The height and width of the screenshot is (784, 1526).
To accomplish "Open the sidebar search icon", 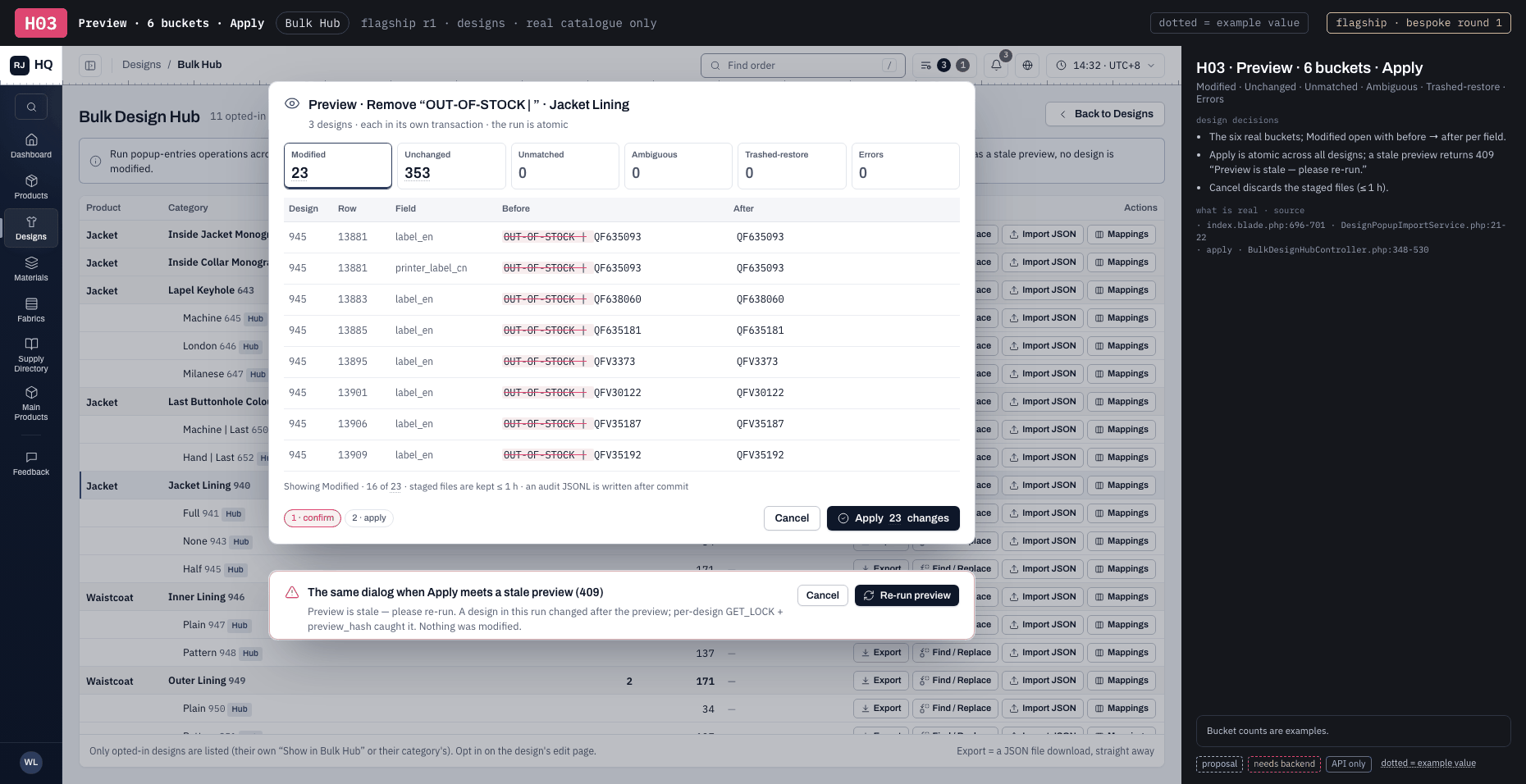I will (31, 107).
